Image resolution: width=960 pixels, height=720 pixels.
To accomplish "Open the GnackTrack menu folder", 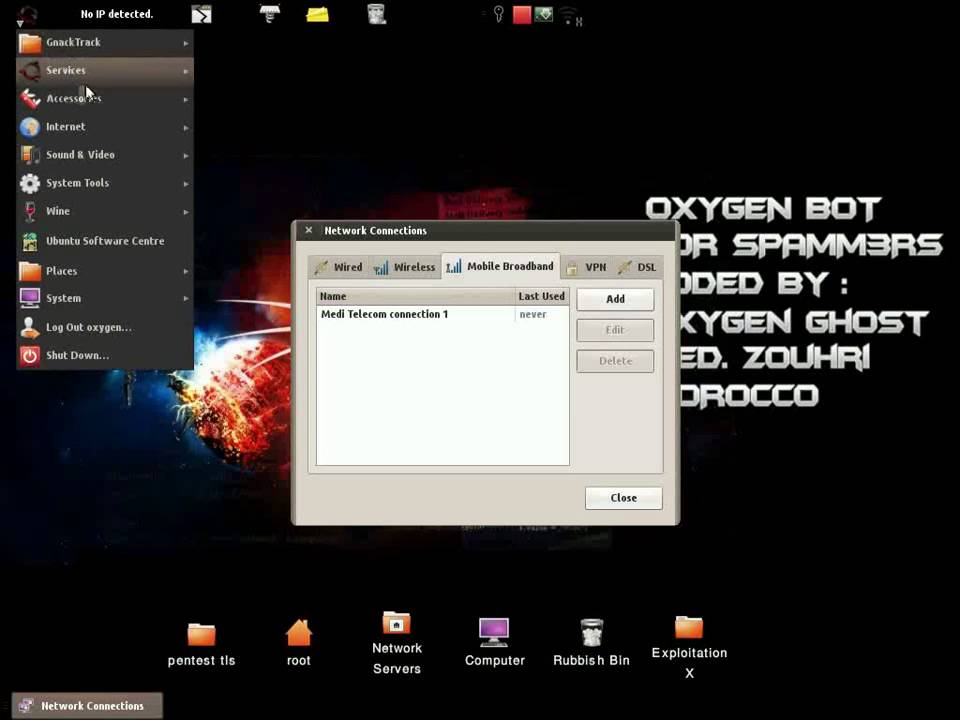I will [x=105, y=43].
